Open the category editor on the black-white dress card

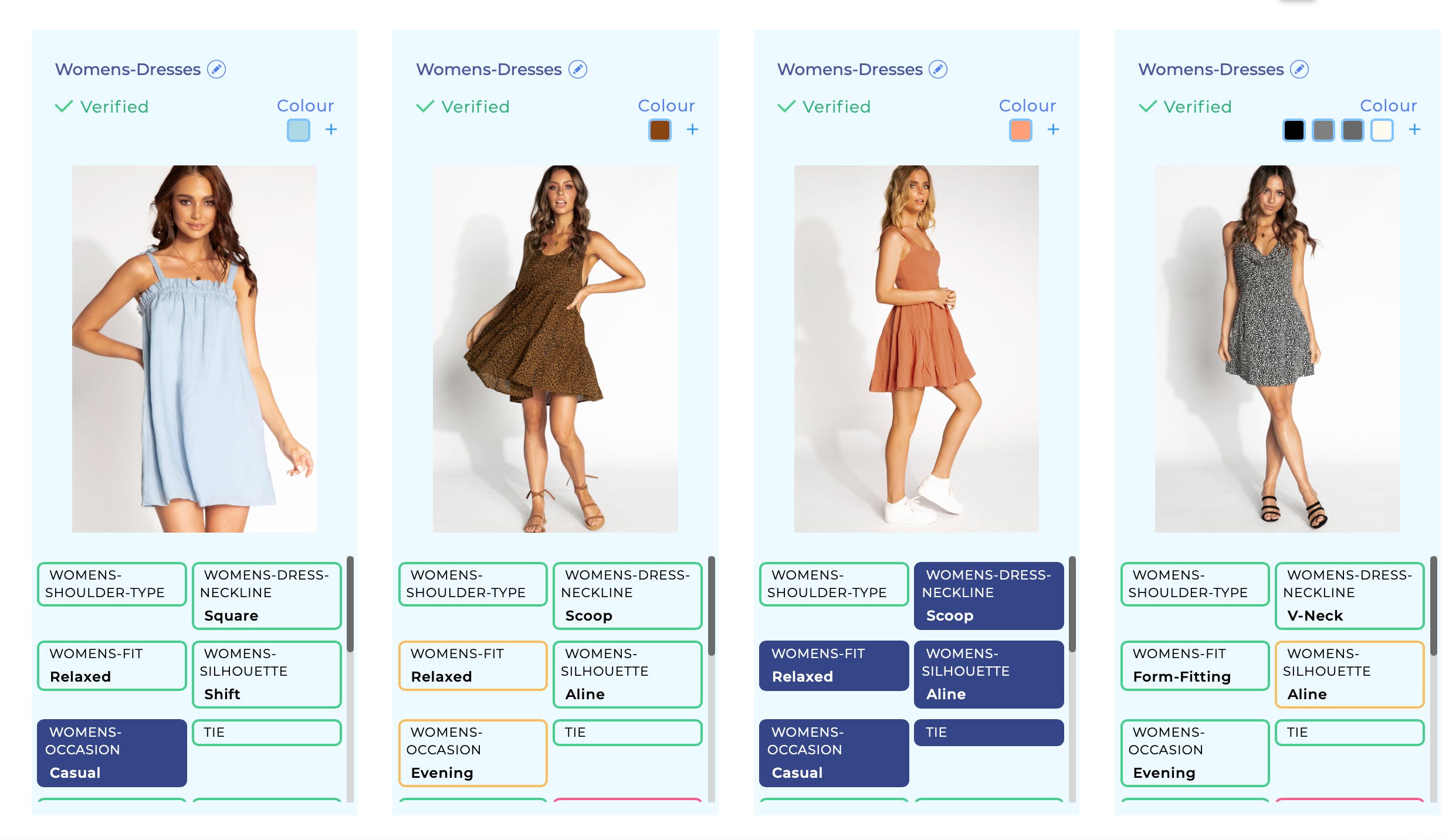tap(1300, 69)
